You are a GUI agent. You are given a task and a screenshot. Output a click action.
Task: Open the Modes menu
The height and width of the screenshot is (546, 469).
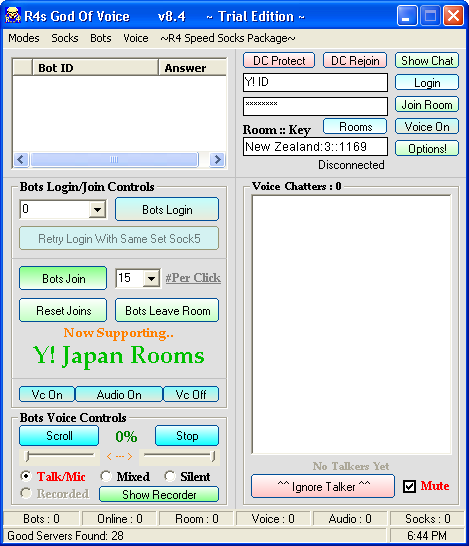click(x=24, y=38)
